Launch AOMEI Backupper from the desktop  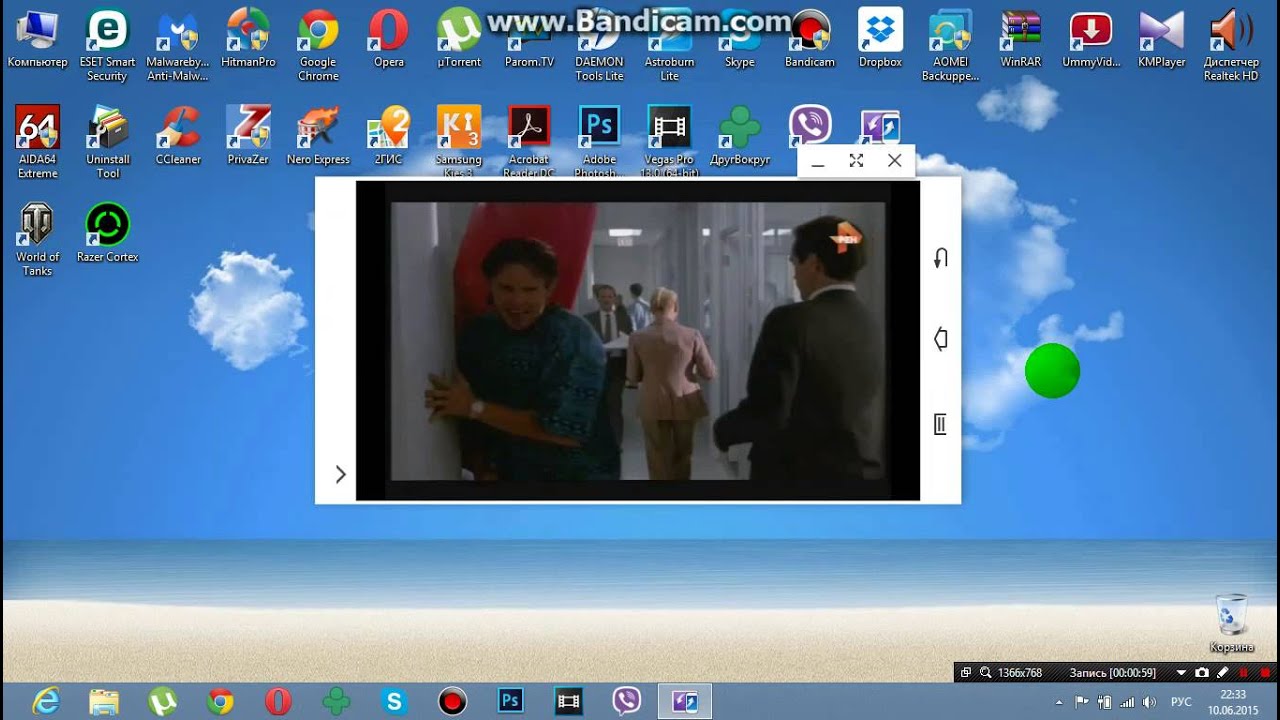pyautogui.click(x=950, y=46)
